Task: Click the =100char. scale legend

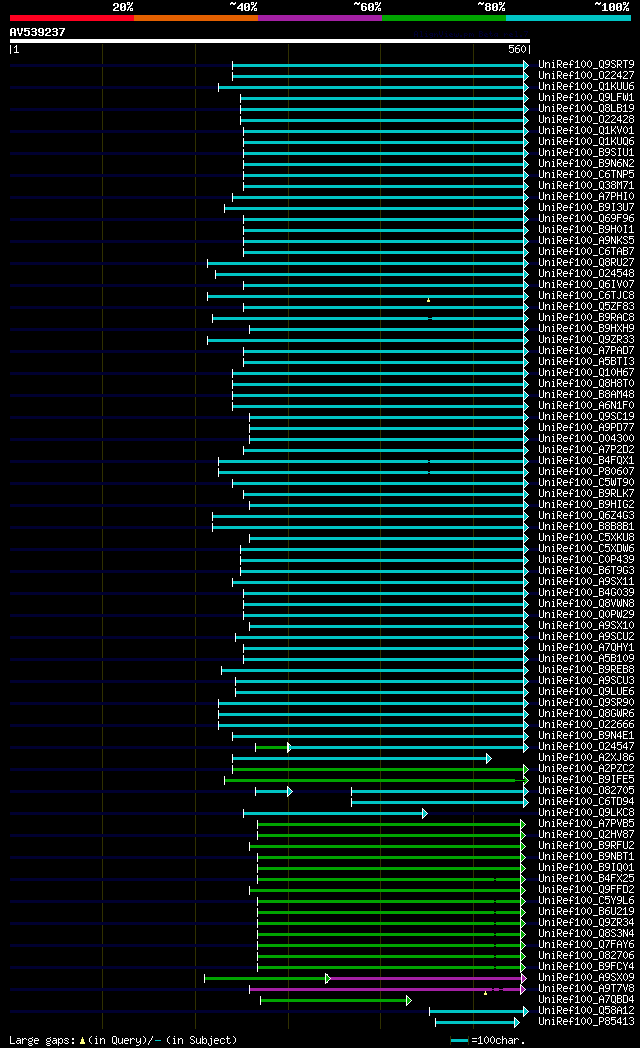Action: 488,1040
